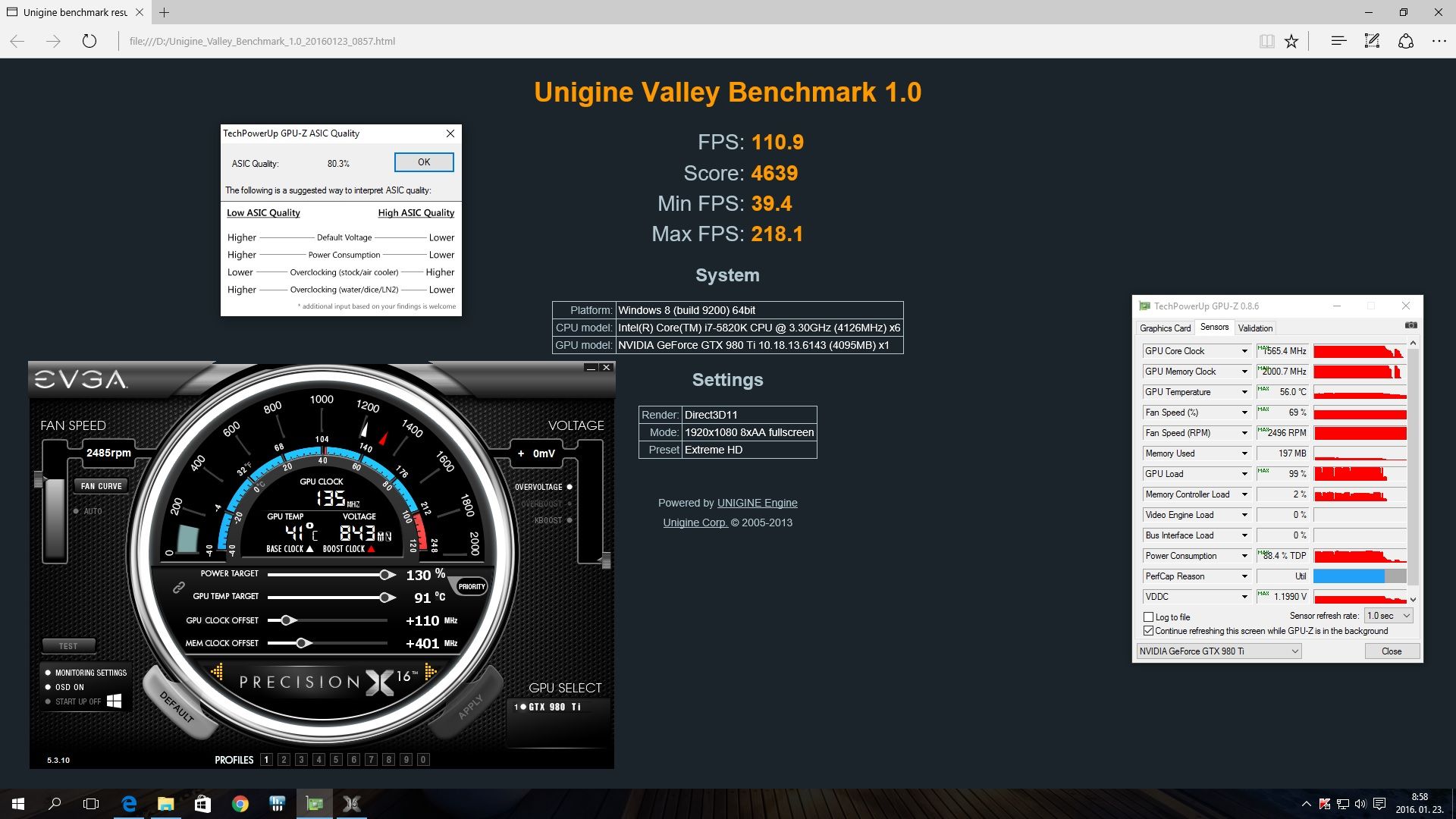Image resolution: width=1456 pixels, height=819 pixels.
Task: Enable Log to file checkbox
Action: [1148, 617]
